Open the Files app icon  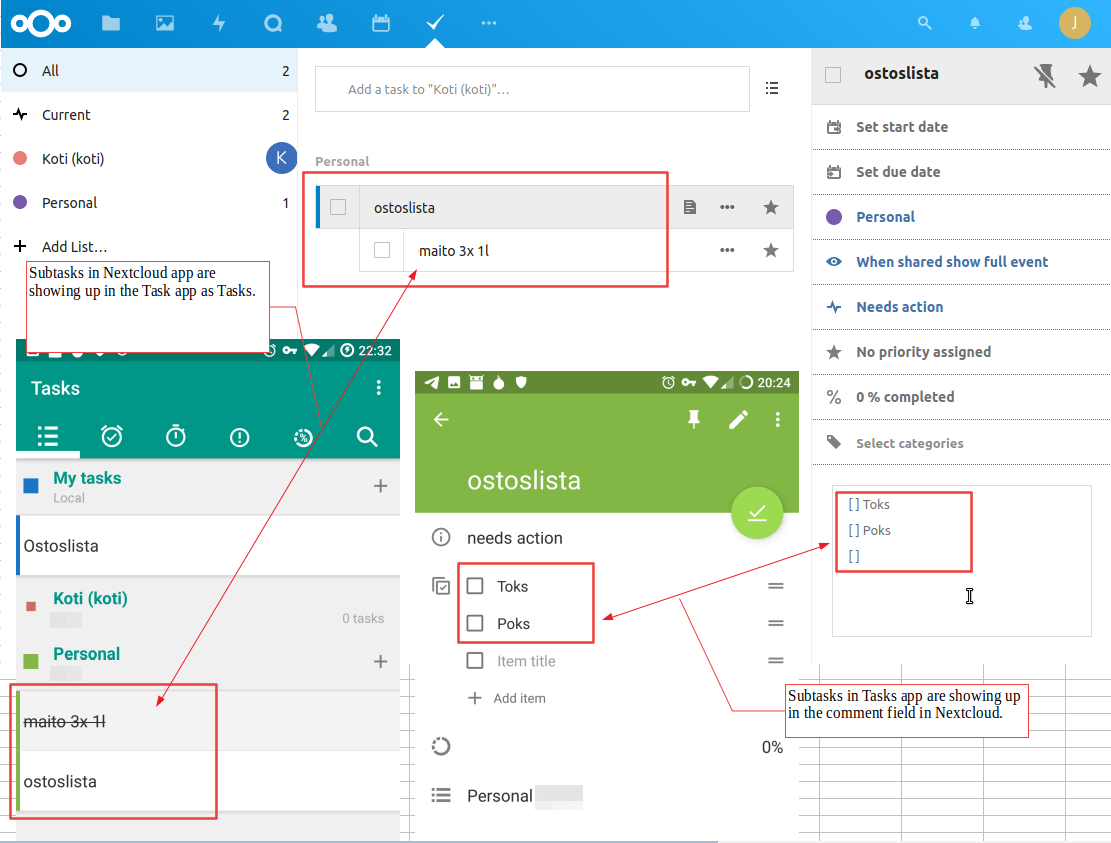(111, 22)
